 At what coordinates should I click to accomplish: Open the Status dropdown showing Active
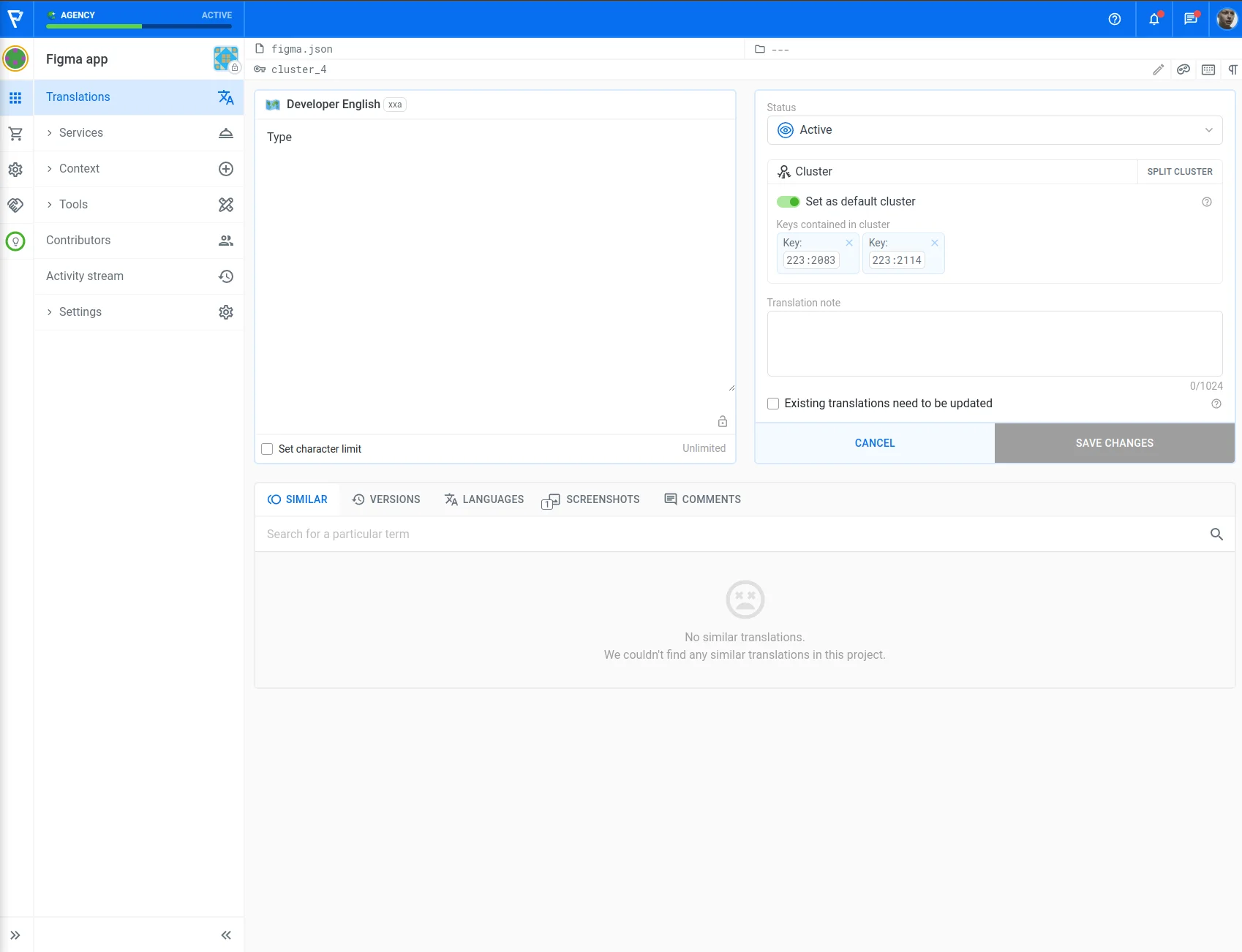pos(994,130)
